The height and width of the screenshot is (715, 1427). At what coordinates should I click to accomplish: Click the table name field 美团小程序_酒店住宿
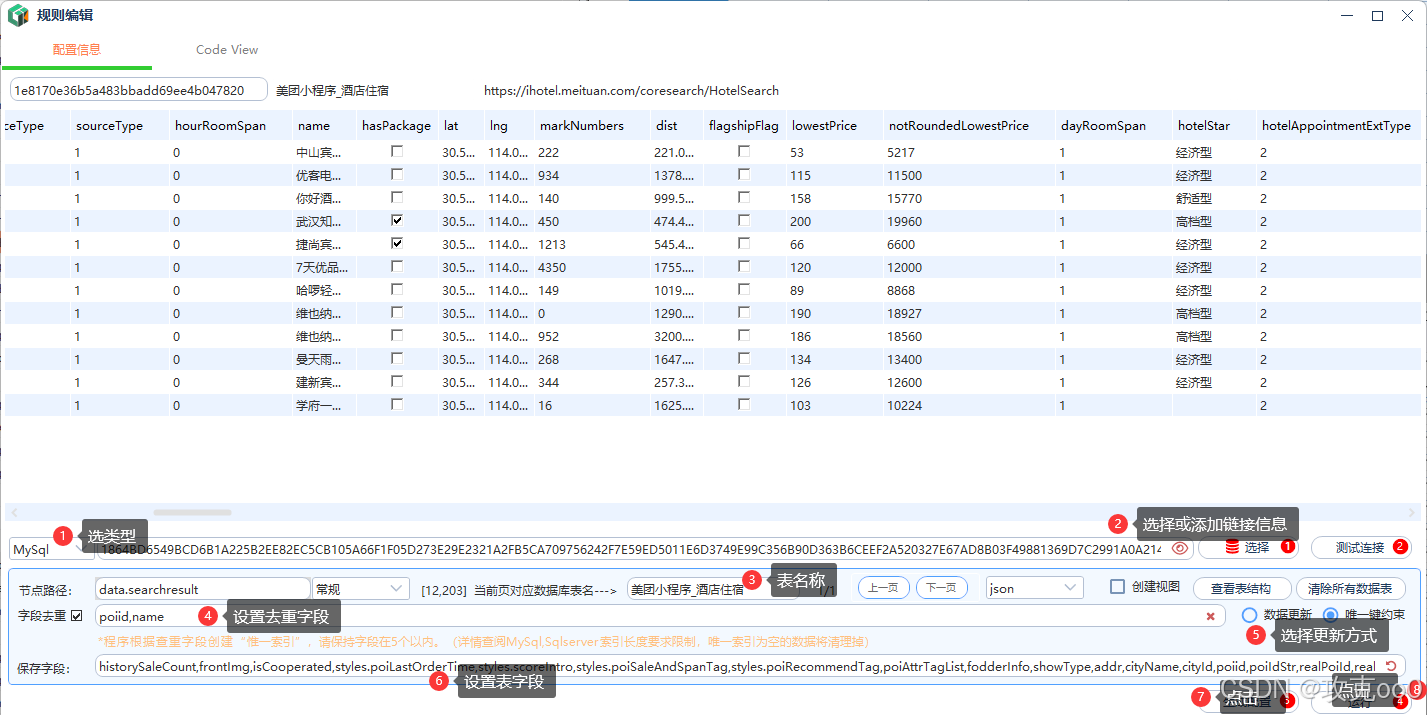click(711, 589)
